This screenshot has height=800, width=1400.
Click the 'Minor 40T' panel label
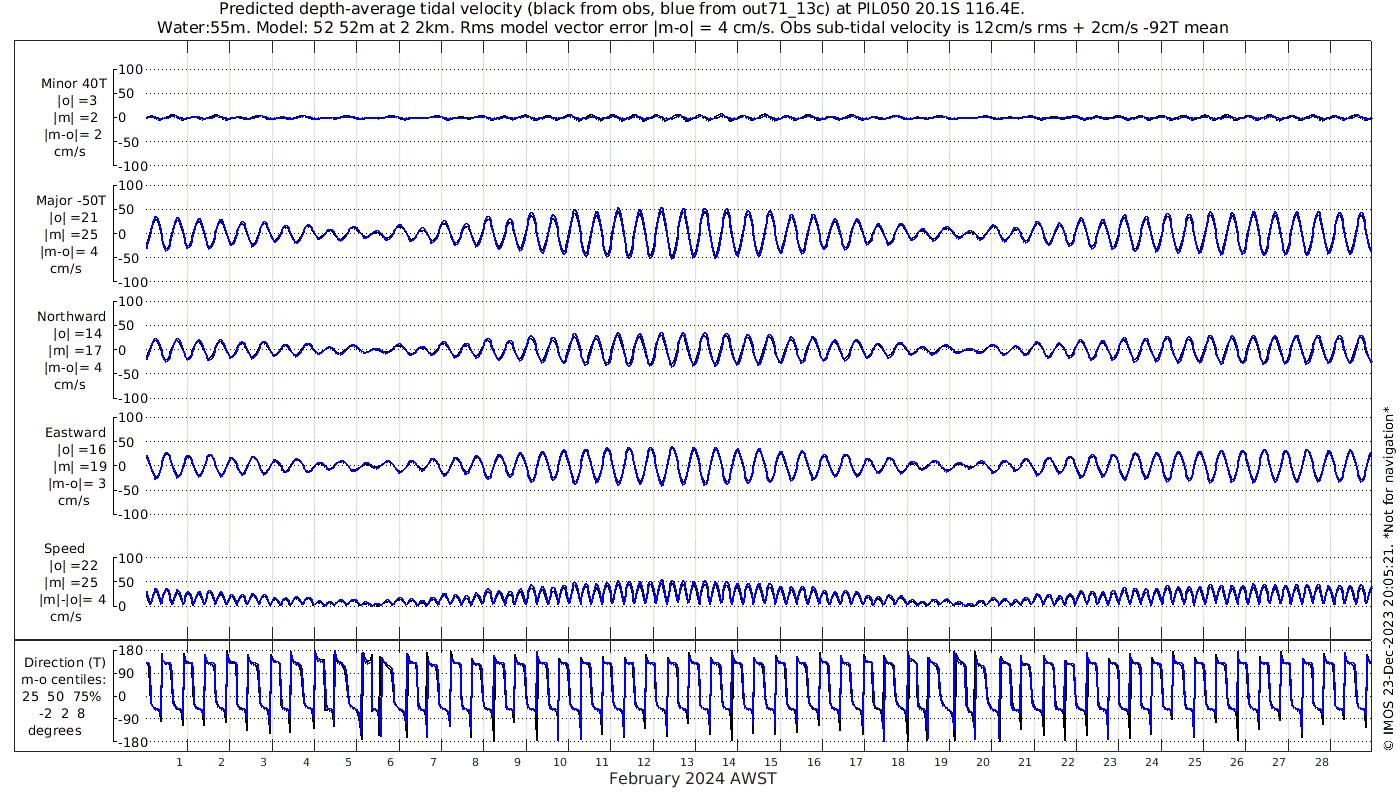click(x=74, y=83)
